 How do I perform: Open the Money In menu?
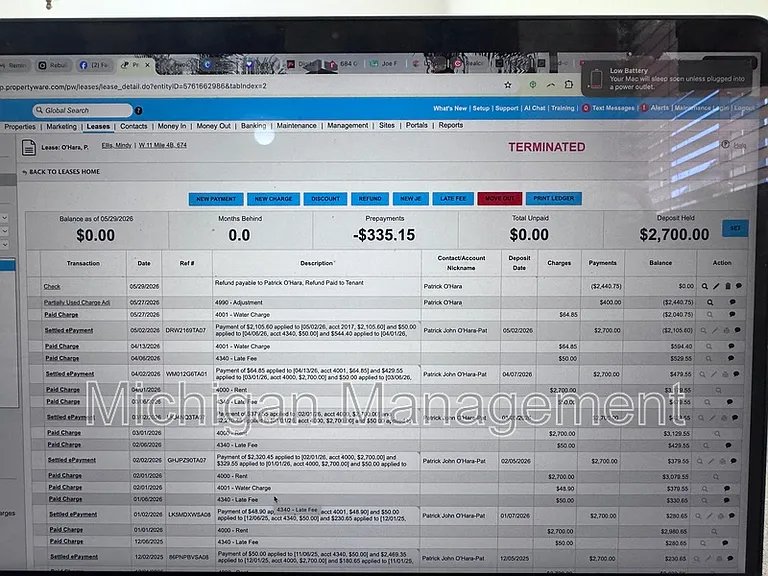[172, 126]
